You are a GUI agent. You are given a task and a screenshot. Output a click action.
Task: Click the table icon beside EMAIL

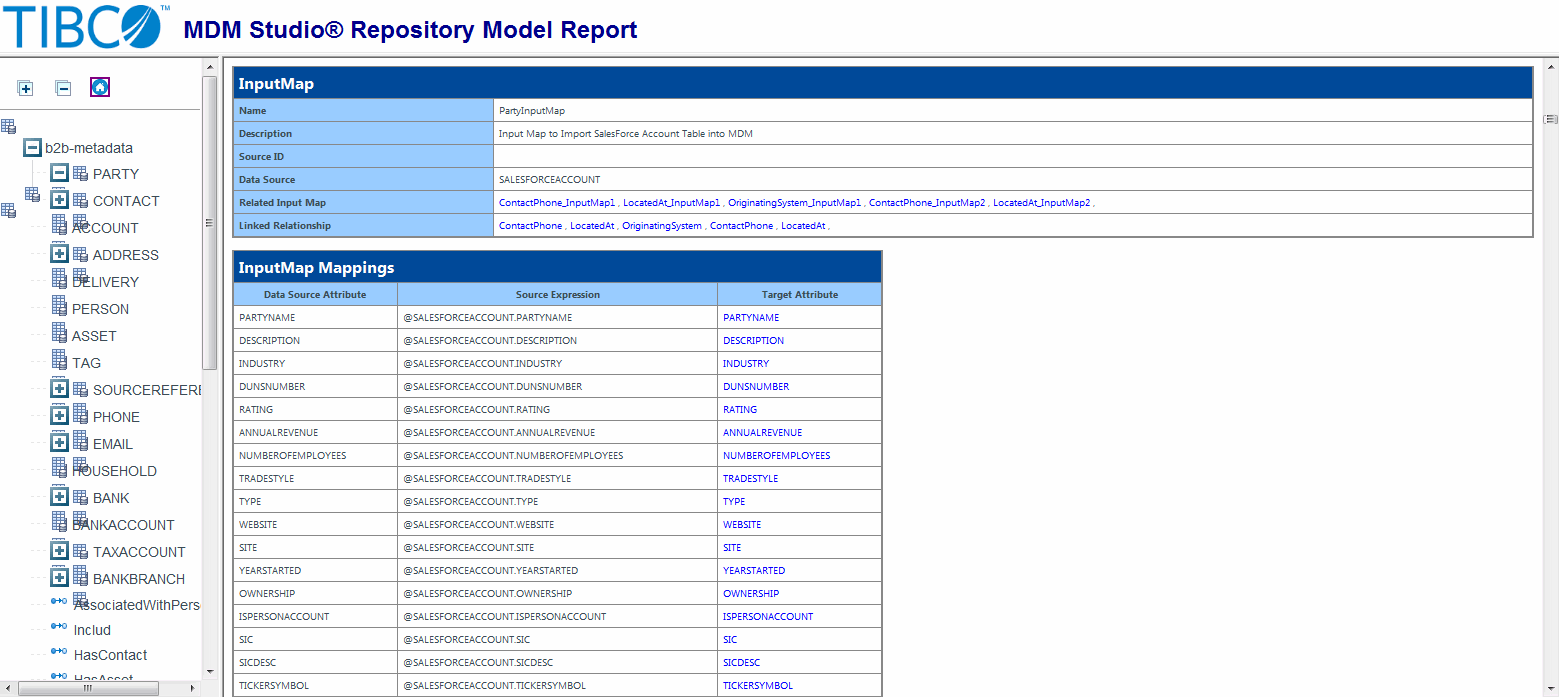point(80,439)
